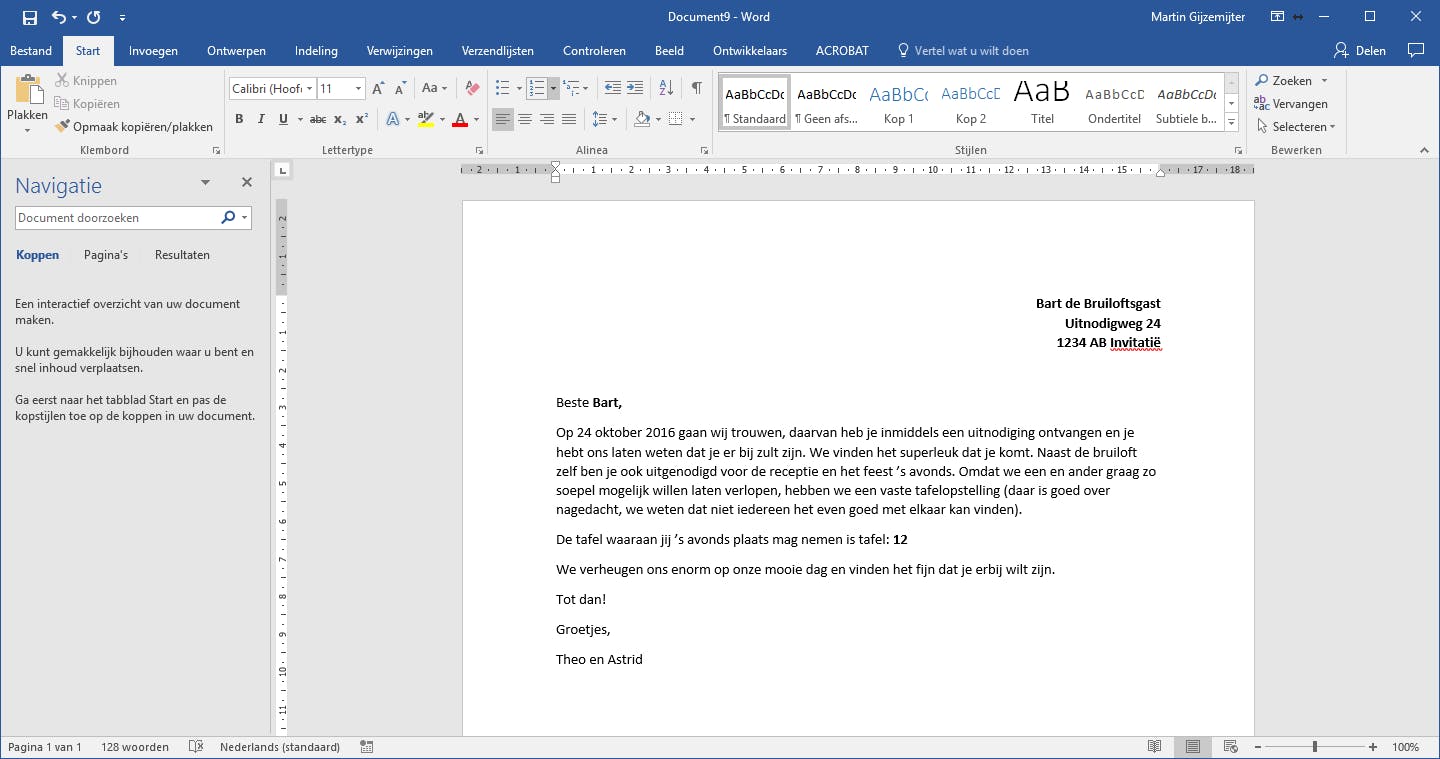
Task: Align the paragraph text to the right
Action: [547, 120]
